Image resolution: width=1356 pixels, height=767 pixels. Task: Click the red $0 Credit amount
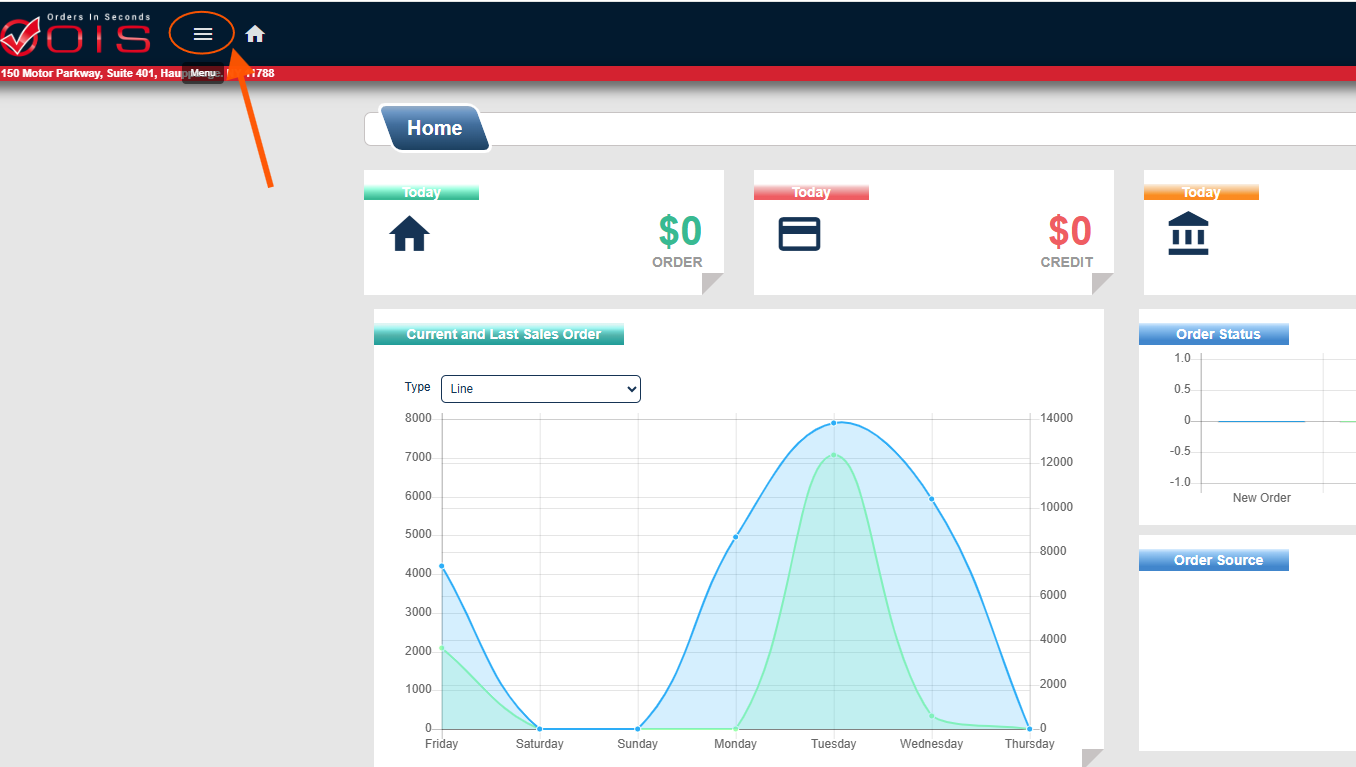point(1070,232)
